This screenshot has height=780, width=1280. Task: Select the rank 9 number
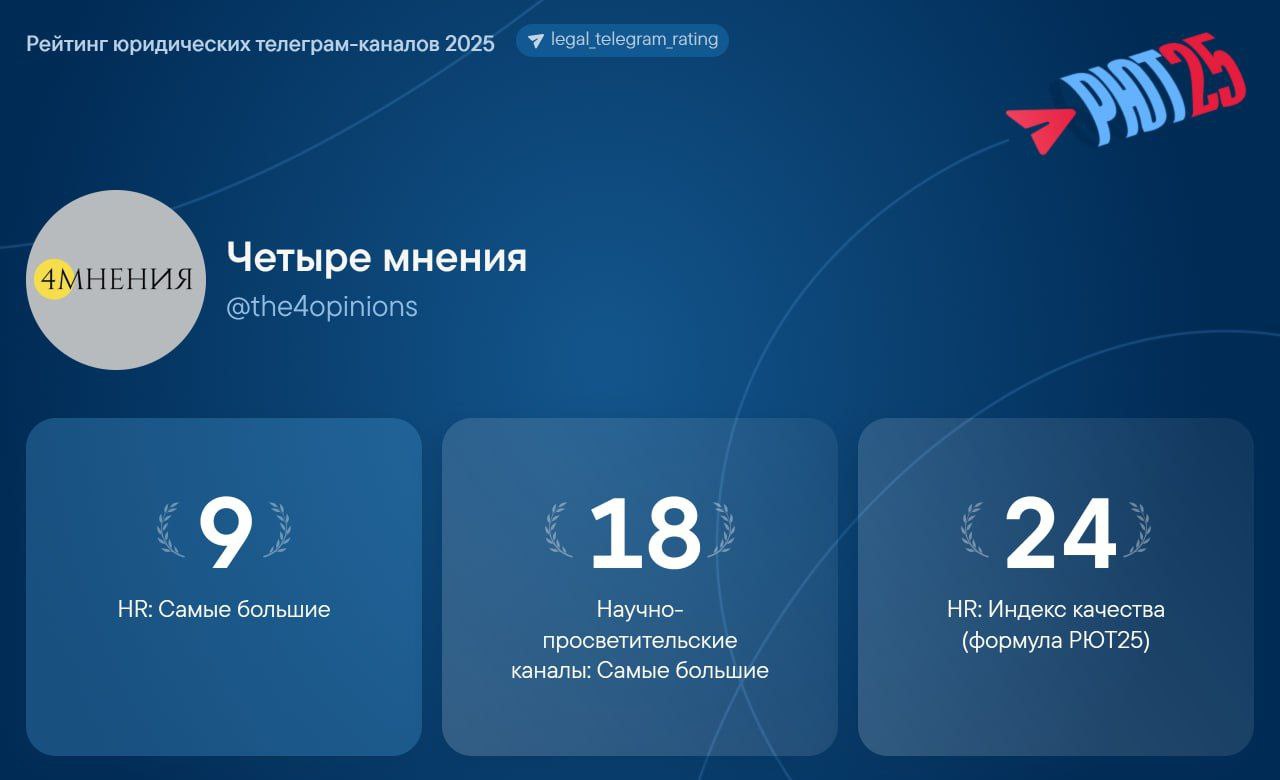coord(225,534)
